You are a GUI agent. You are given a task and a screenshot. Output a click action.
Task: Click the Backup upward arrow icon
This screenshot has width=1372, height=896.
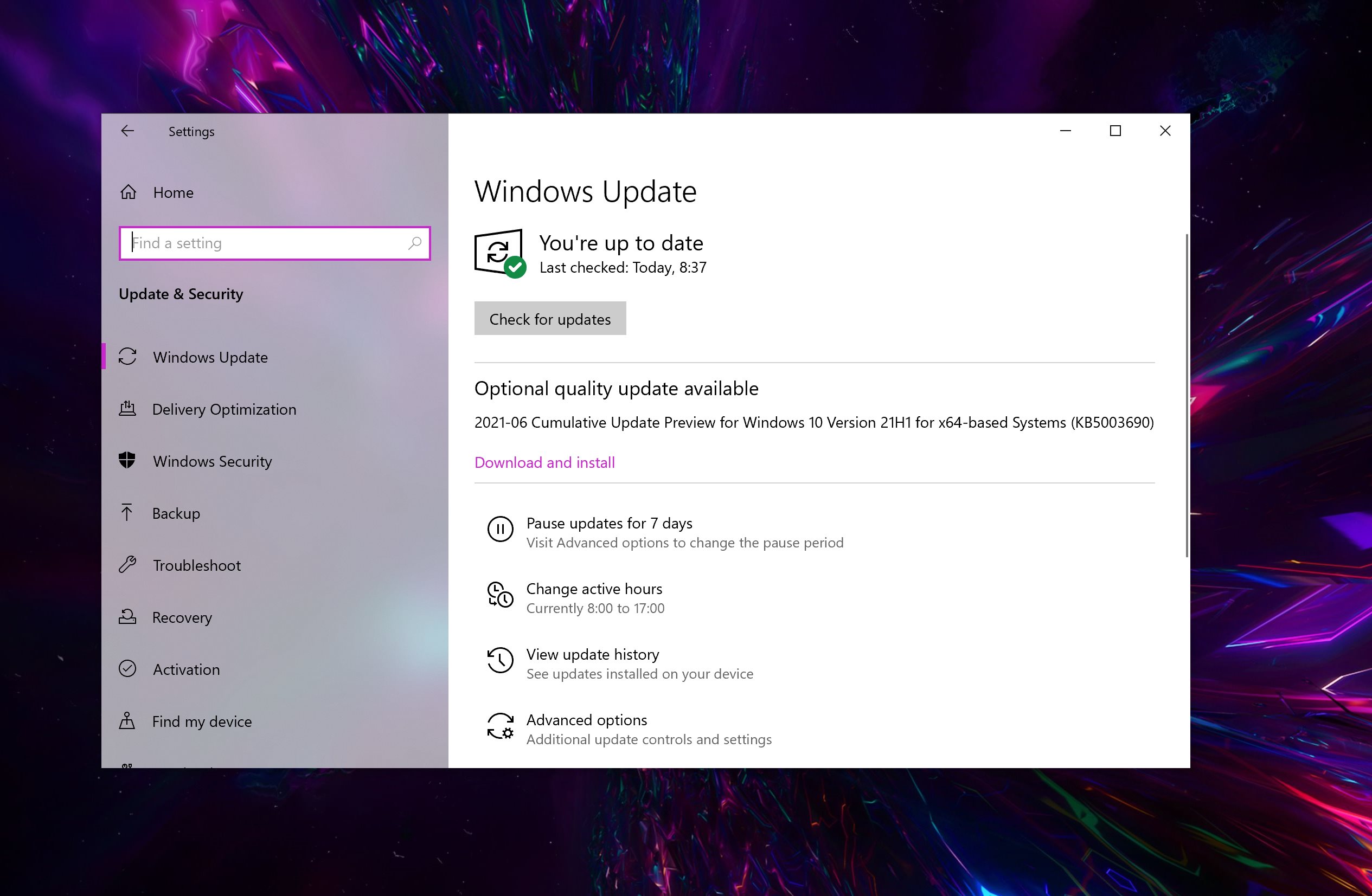127,512
